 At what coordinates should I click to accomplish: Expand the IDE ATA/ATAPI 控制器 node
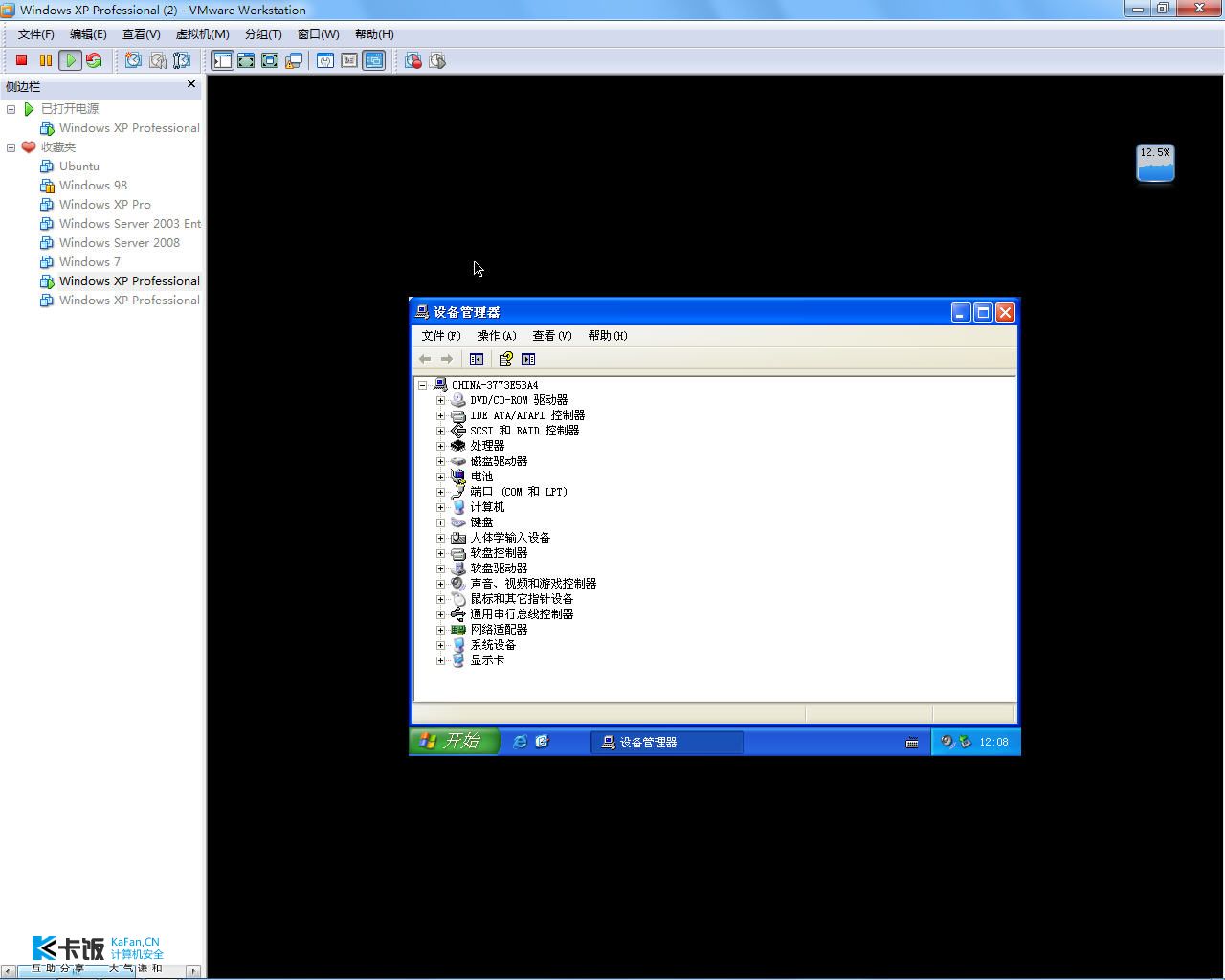pyautogui.click(x=440, y=415)
